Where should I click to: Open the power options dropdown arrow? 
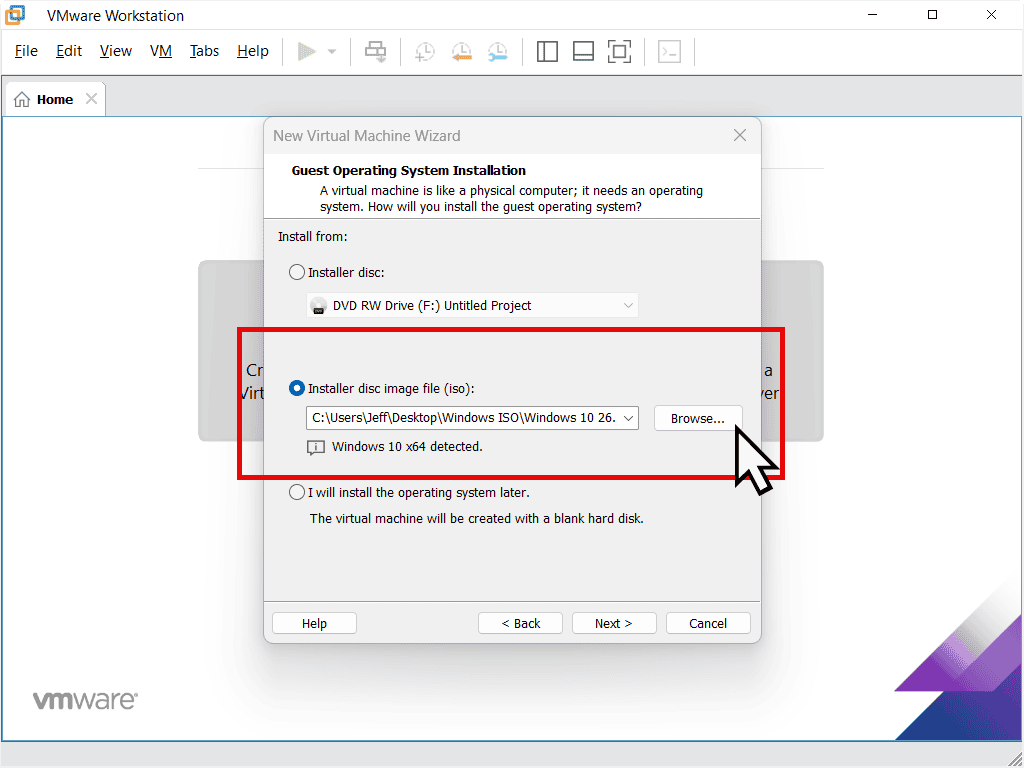pos(332,51)
